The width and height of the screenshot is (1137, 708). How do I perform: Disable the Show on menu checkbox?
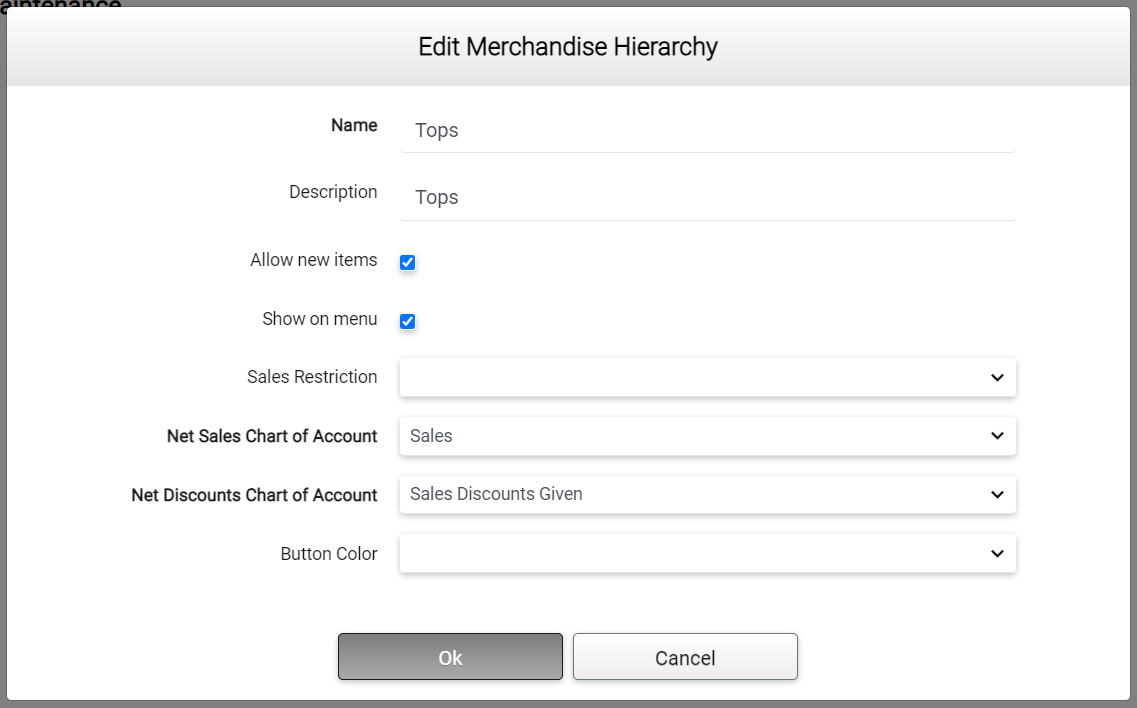[407, 321]
